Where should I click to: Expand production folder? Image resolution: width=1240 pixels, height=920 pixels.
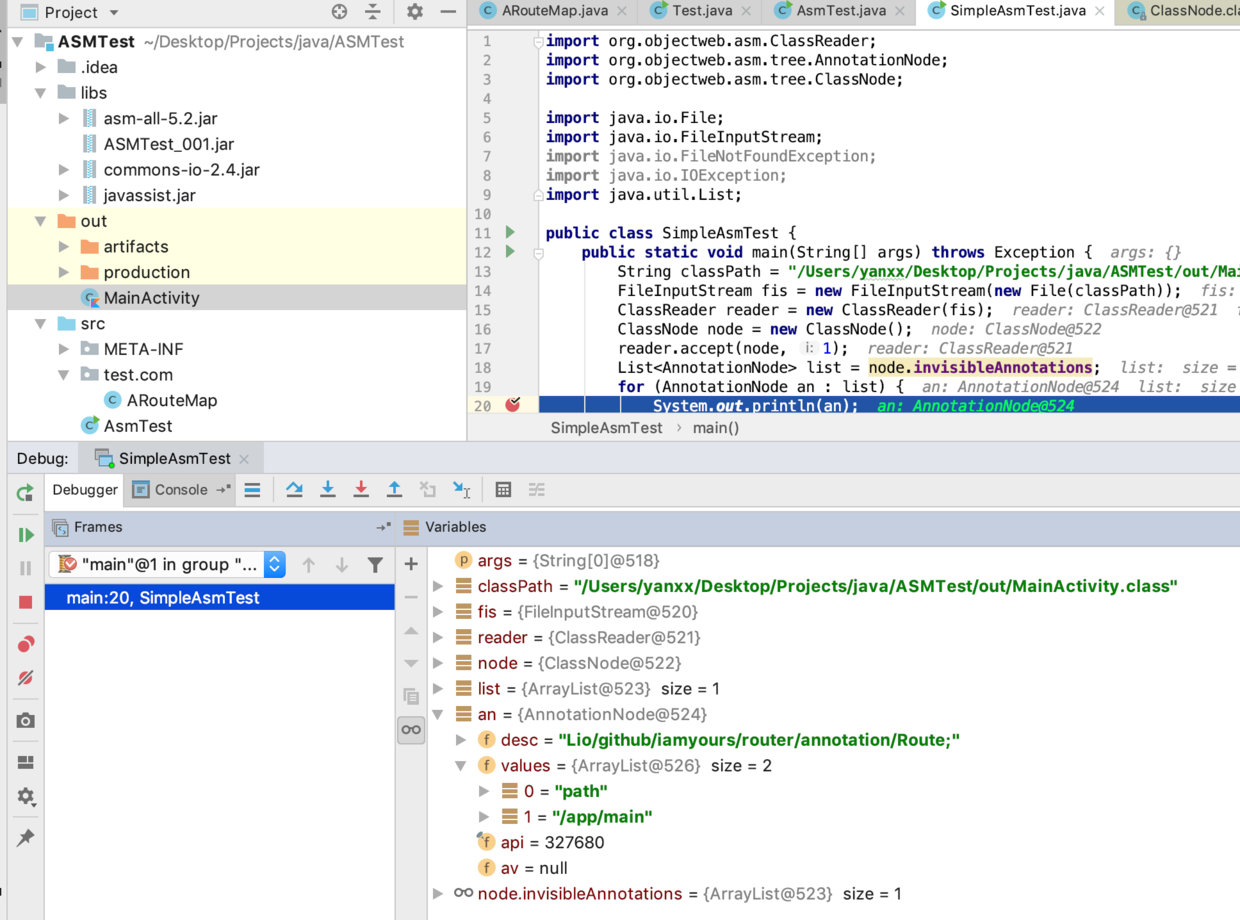[64, 272]
